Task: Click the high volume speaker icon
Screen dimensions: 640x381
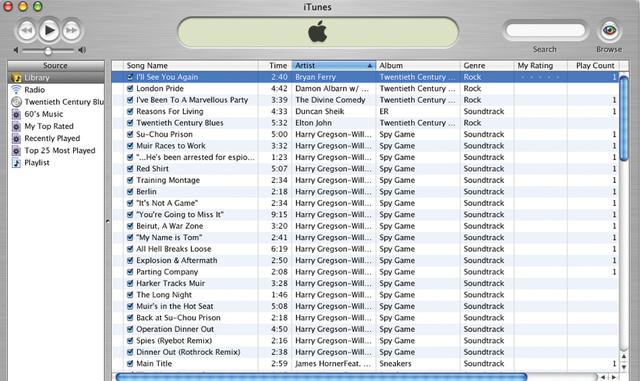Action: (x=82, y=50)
